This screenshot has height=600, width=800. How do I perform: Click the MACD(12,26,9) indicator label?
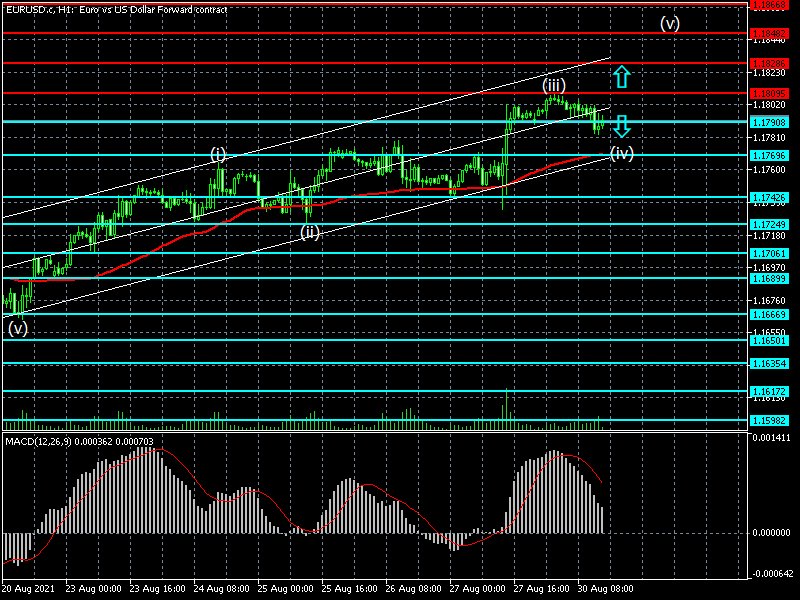tap(79, 441)
